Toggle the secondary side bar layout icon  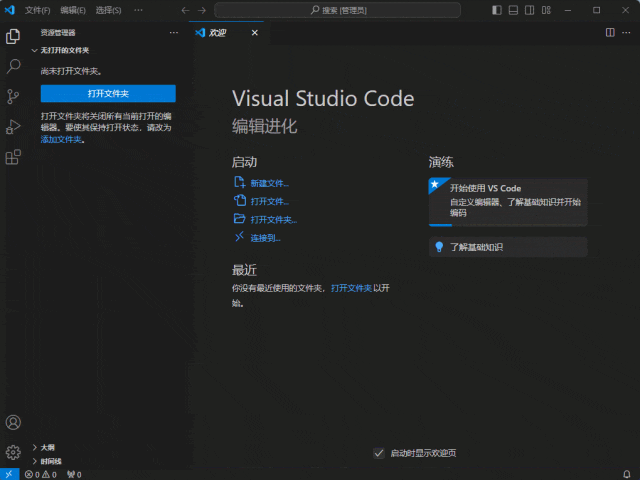[x=529, y=10]
